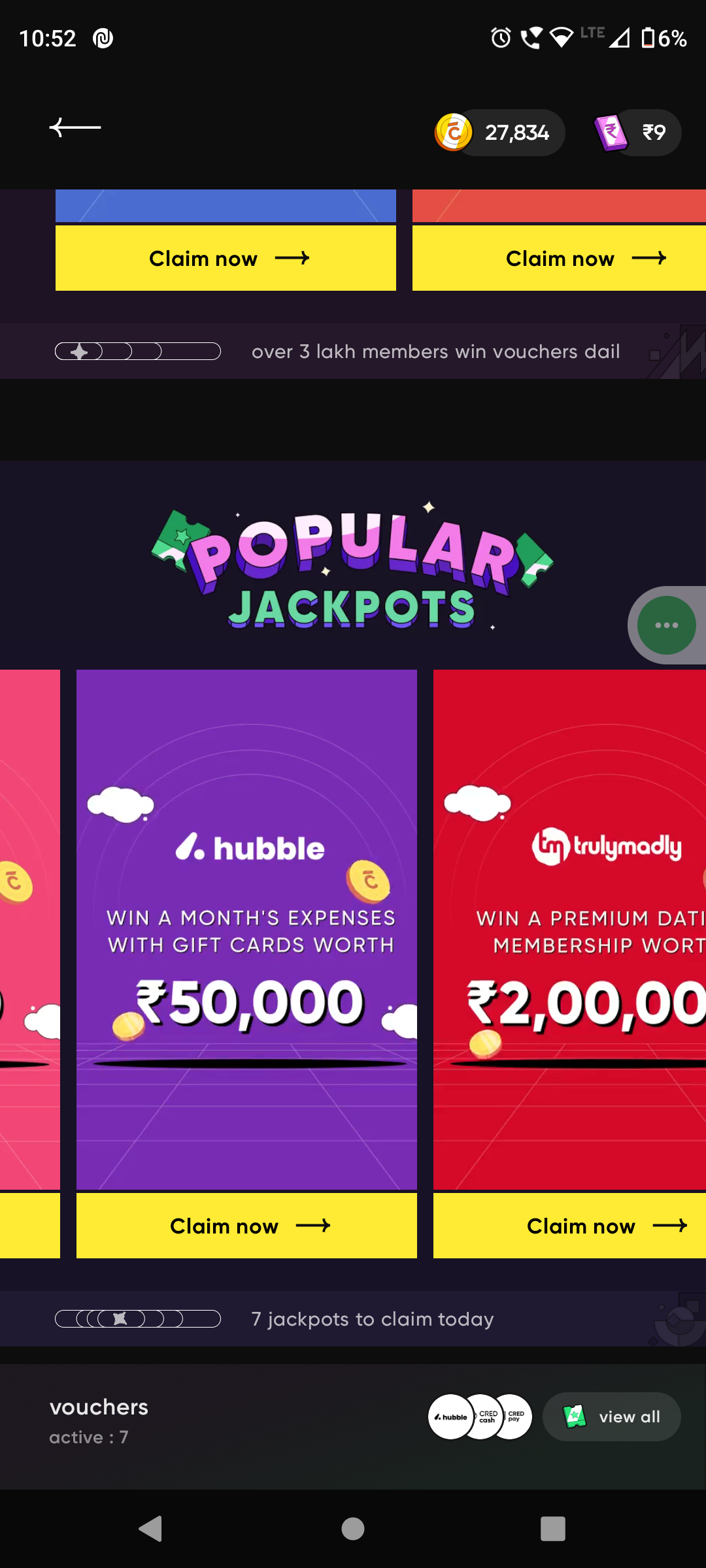Viewport: 706px width, 1568px height.
Task: Open the hubble ₹50,000 jackpot card
Action: 246,929
